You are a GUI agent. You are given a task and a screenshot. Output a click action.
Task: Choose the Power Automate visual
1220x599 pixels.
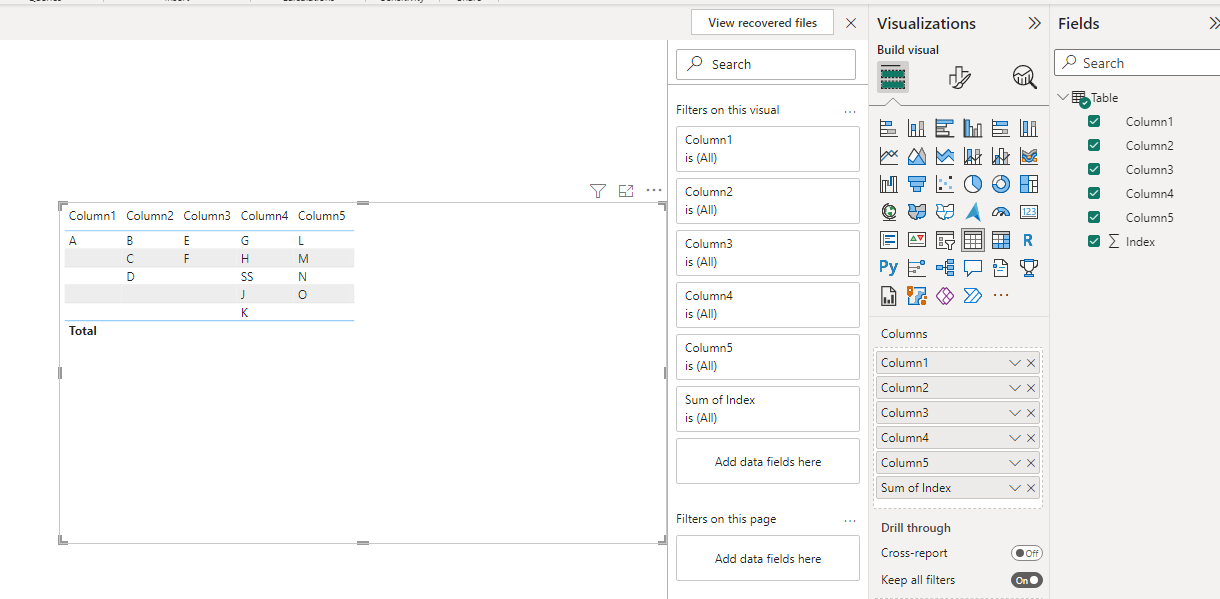point(973,296)
